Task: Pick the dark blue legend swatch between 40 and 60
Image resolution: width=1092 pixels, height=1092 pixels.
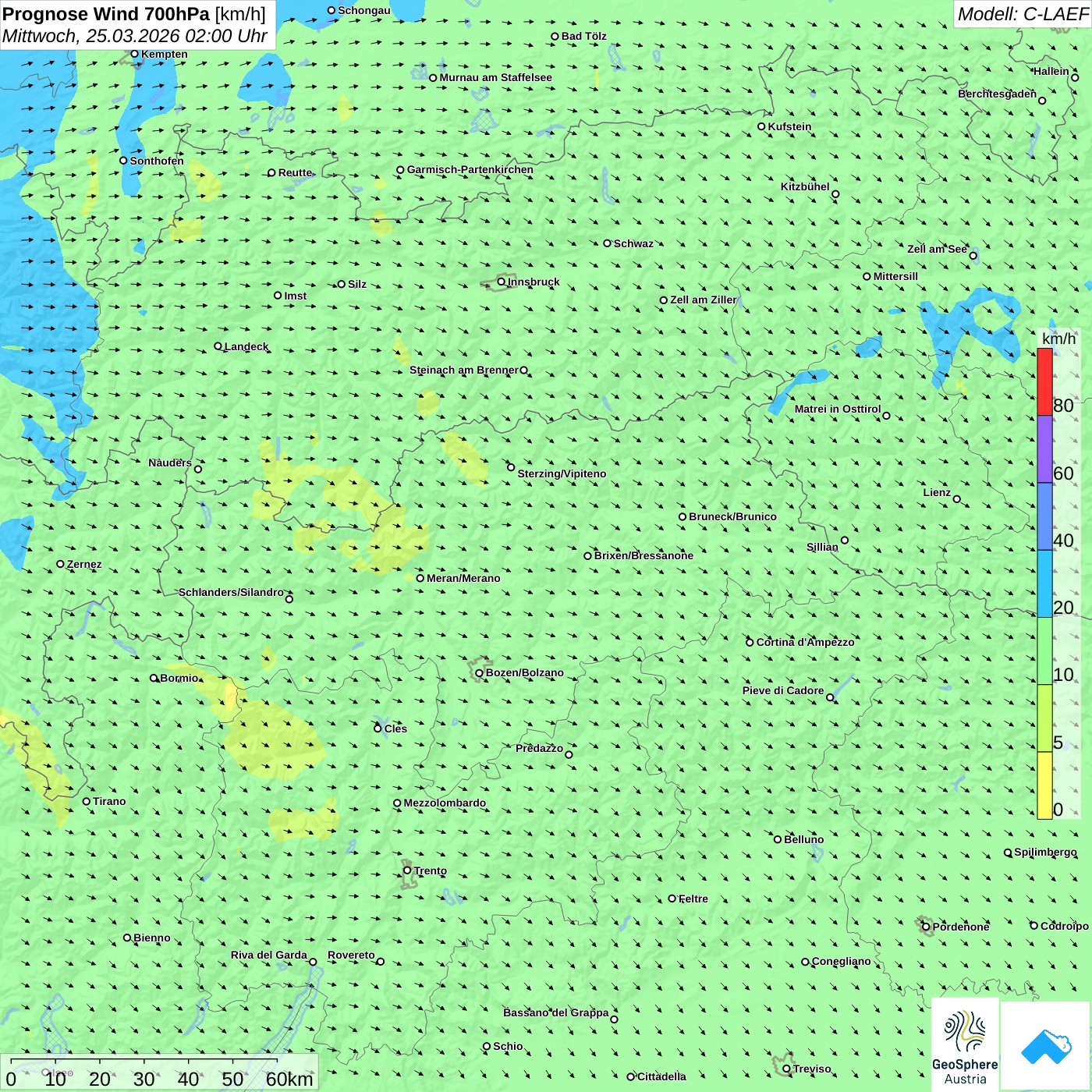Action: click(x=1044, y=517)
